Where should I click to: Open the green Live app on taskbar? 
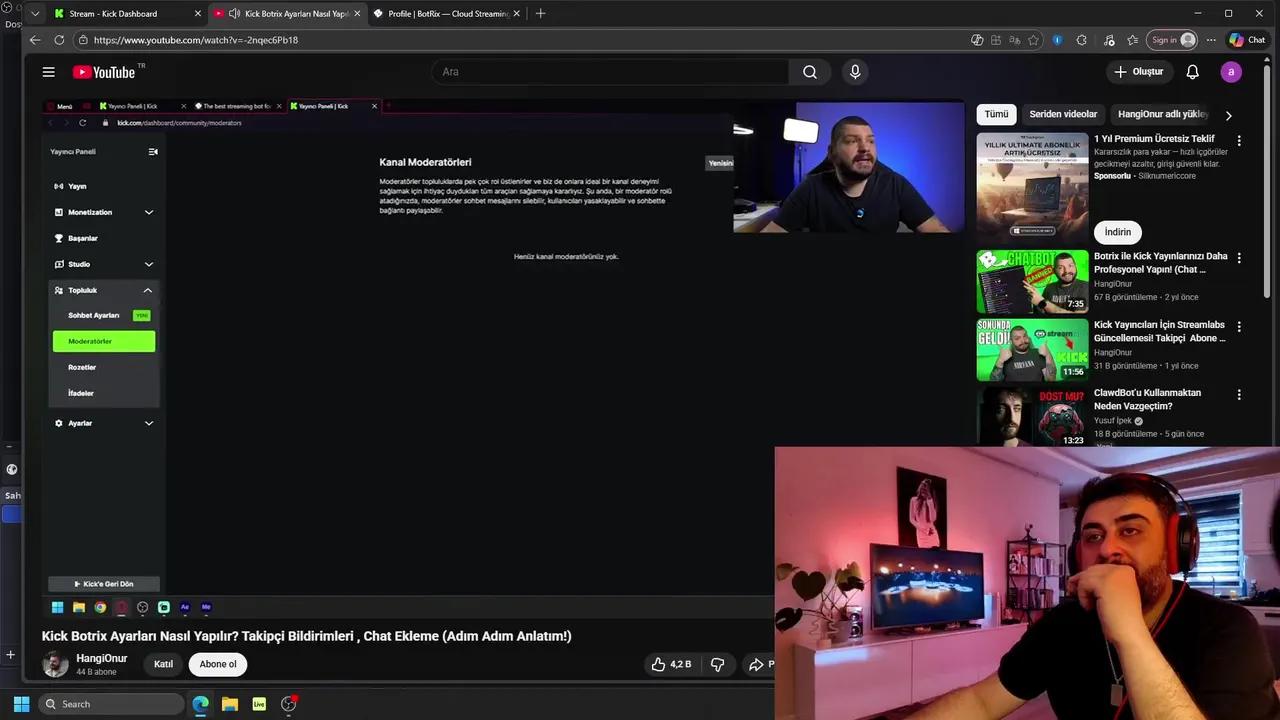coord(259,704)
